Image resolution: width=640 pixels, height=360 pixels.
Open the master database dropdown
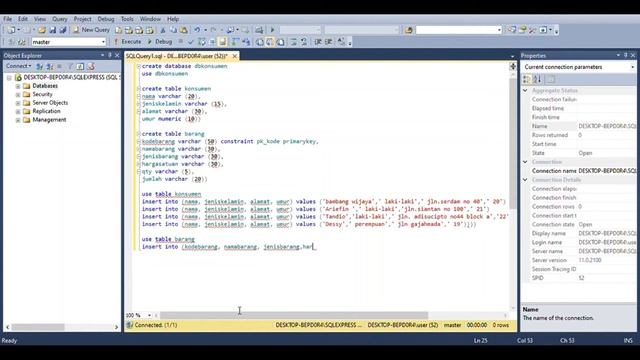[x=103, y=42]
